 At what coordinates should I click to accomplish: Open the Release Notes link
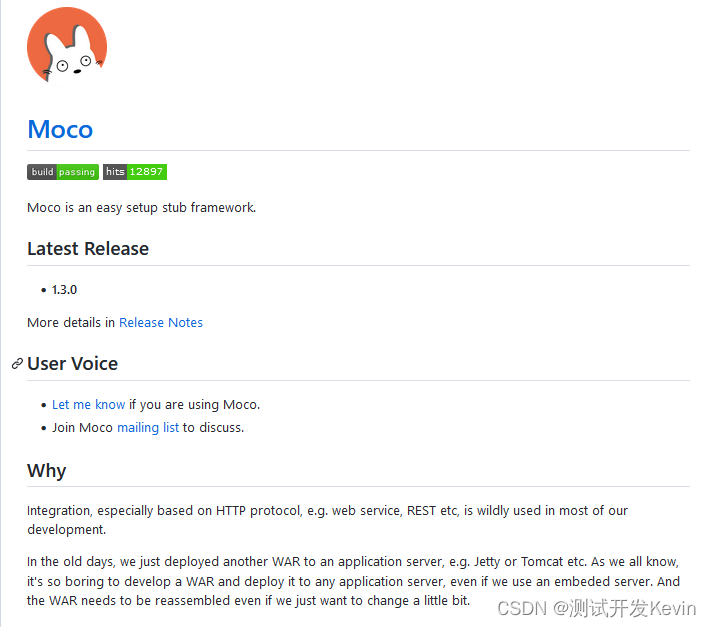(160, 322)
